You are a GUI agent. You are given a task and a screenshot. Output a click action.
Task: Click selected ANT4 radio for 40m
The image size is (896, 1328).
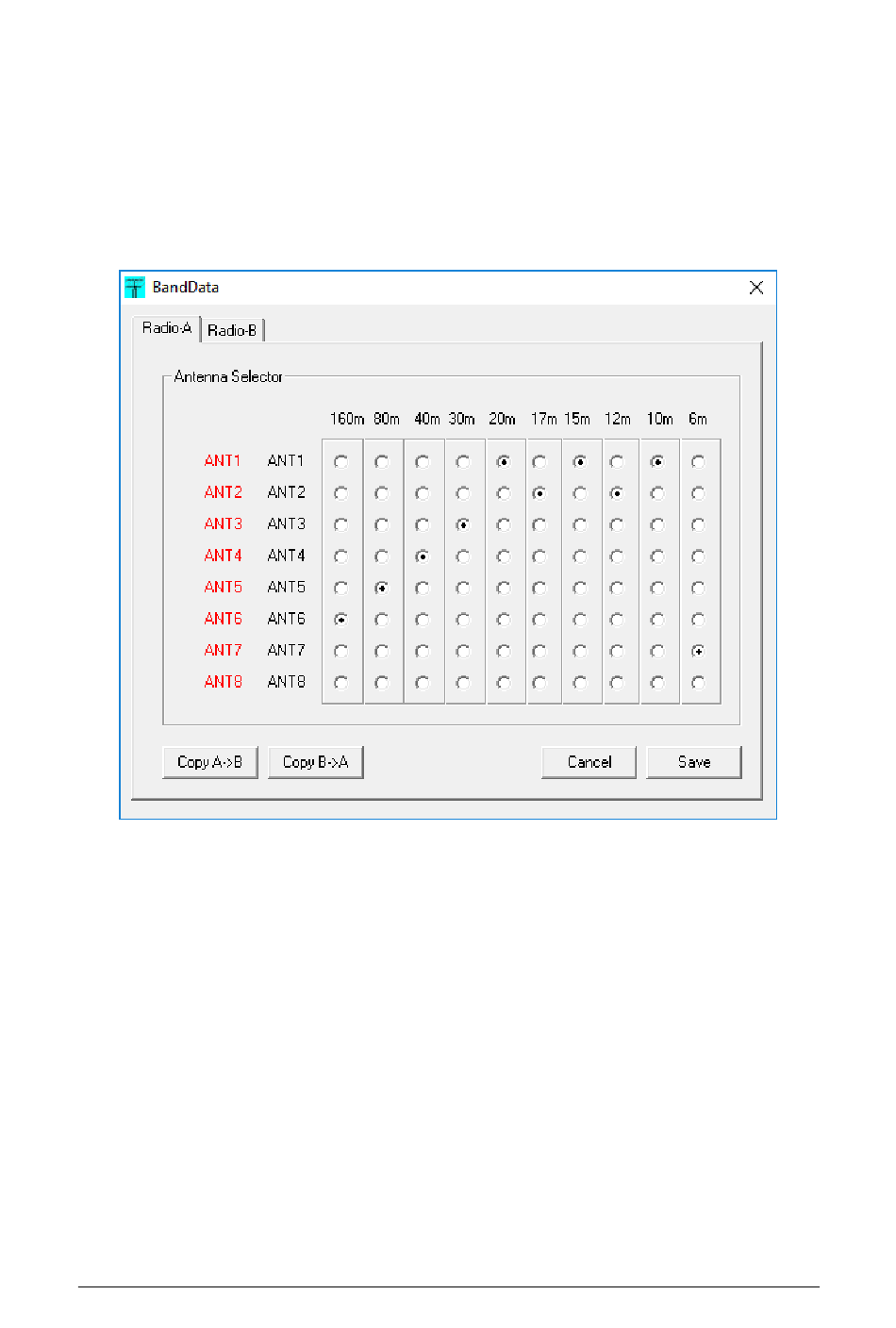[x=423, y=556]
